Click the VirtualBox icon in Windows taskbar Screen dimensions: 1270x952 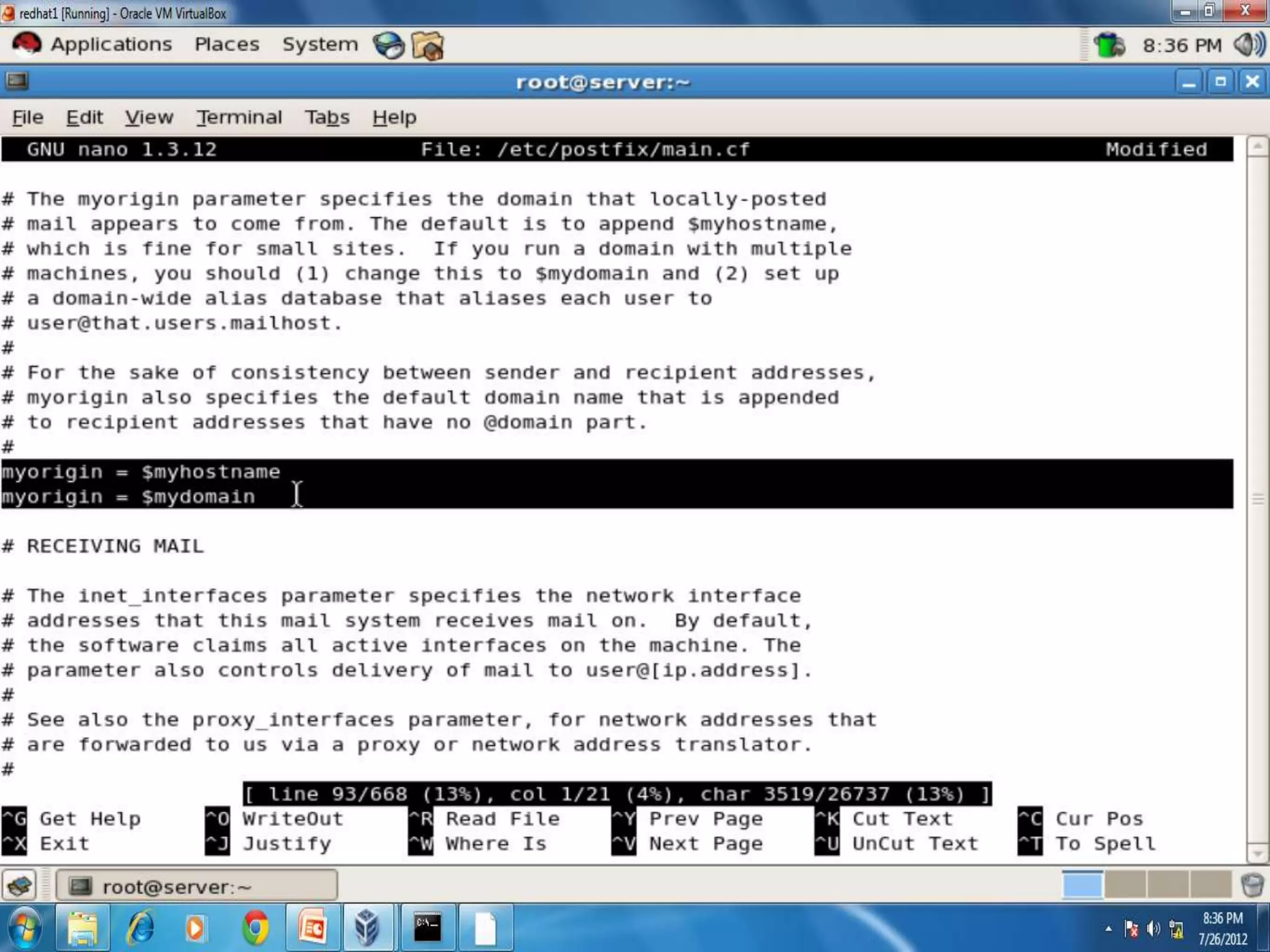367,928
